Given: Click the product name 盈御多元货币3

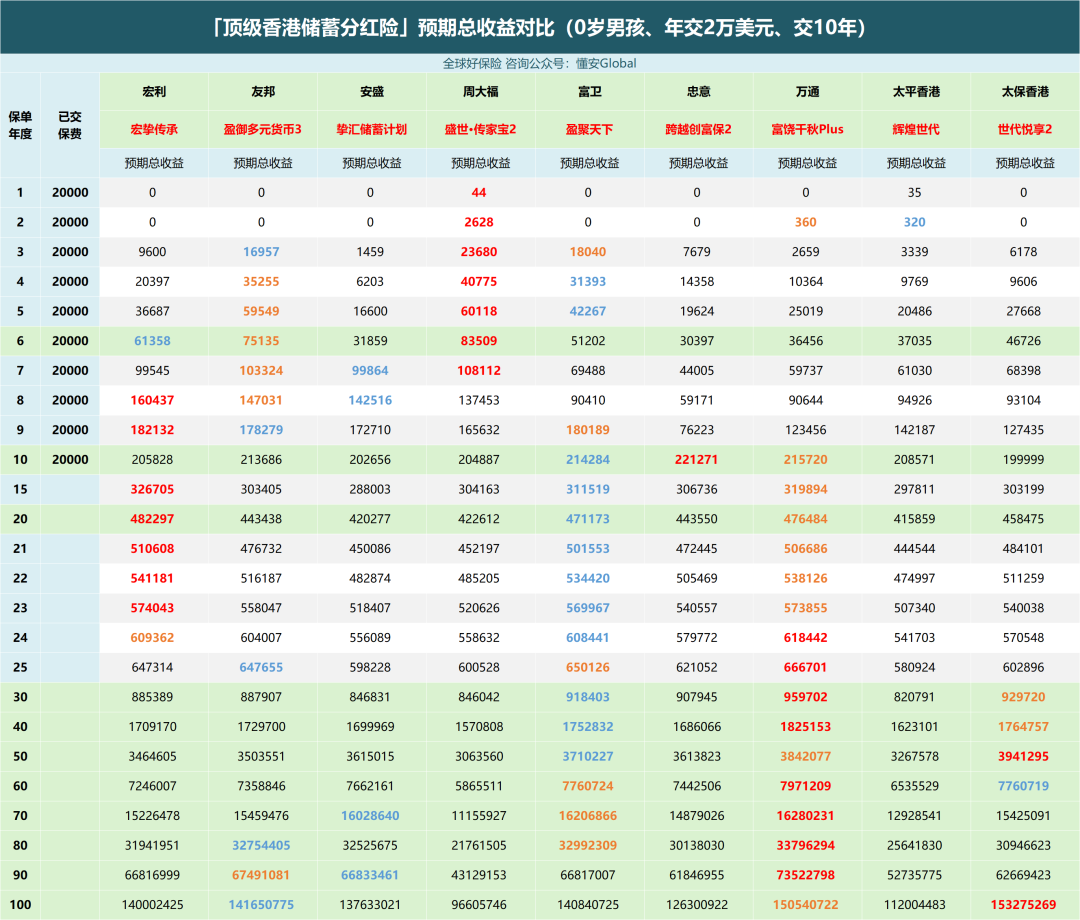Looking at the screenshot, I should click(263, 130).
